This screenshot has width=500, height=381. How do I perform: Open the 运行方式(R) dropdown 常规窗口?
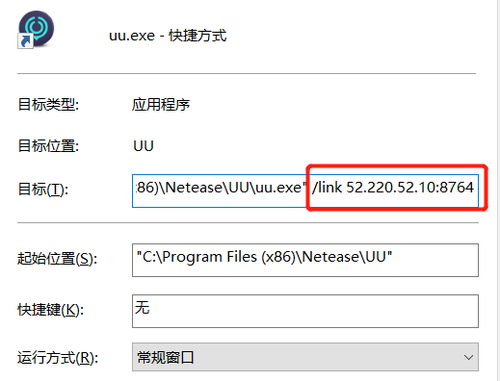(x=305, y=357)
